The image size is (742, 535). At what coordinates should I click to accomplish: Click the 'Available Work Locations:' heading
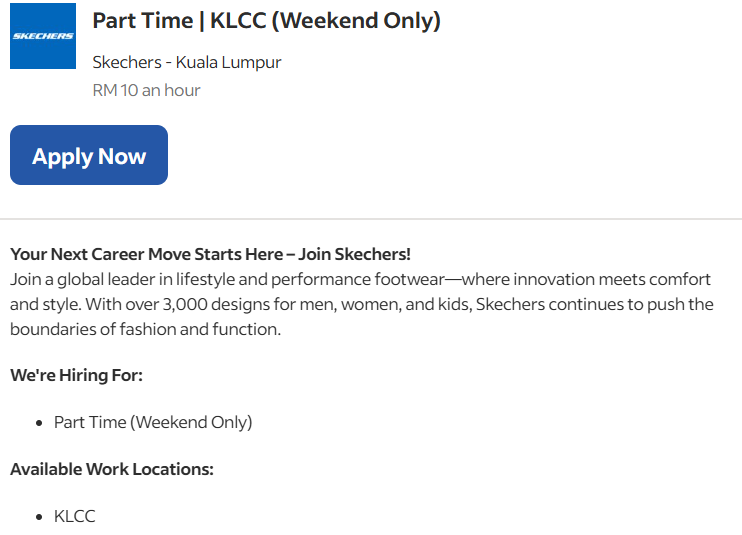[111, 469]
